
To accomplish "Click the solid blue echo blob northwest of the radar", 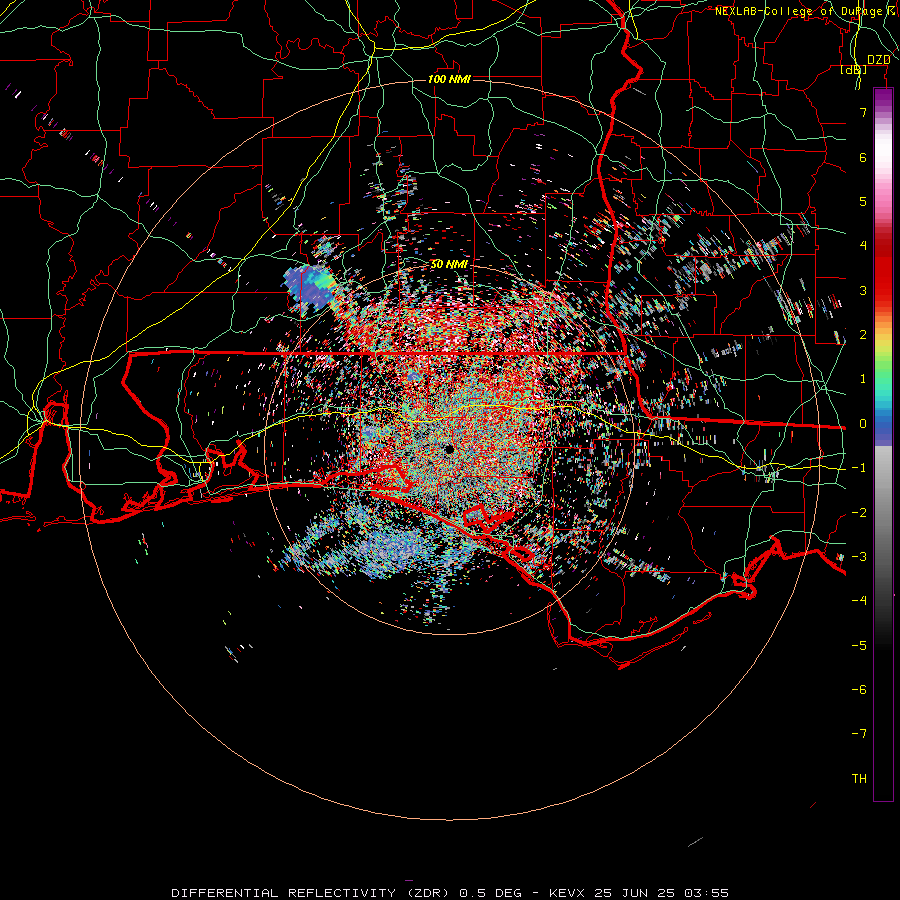I will [x=310, y=287].
